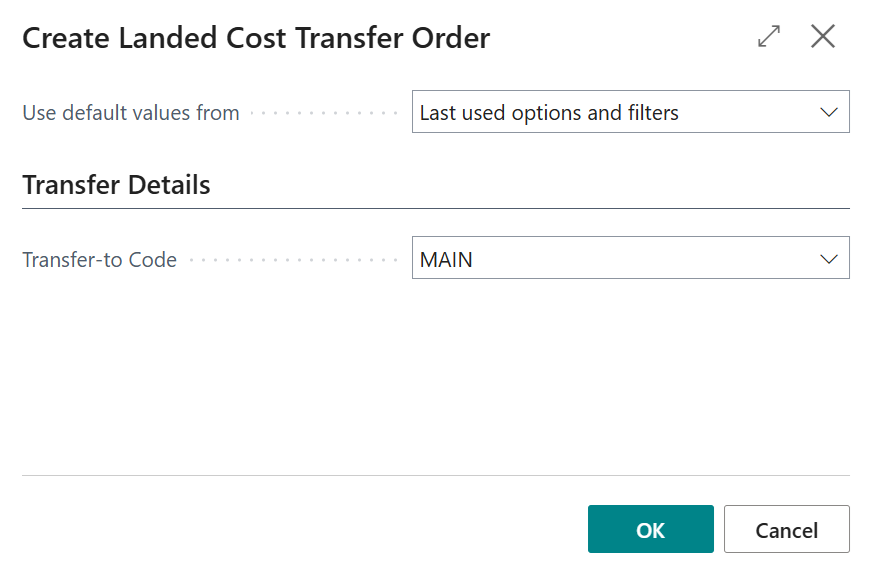The height and width of the screenshot is (574, 872).
Task: Click the chevron arrow next to MAIN
Action: pyautogui.click(x=829, y=259)
